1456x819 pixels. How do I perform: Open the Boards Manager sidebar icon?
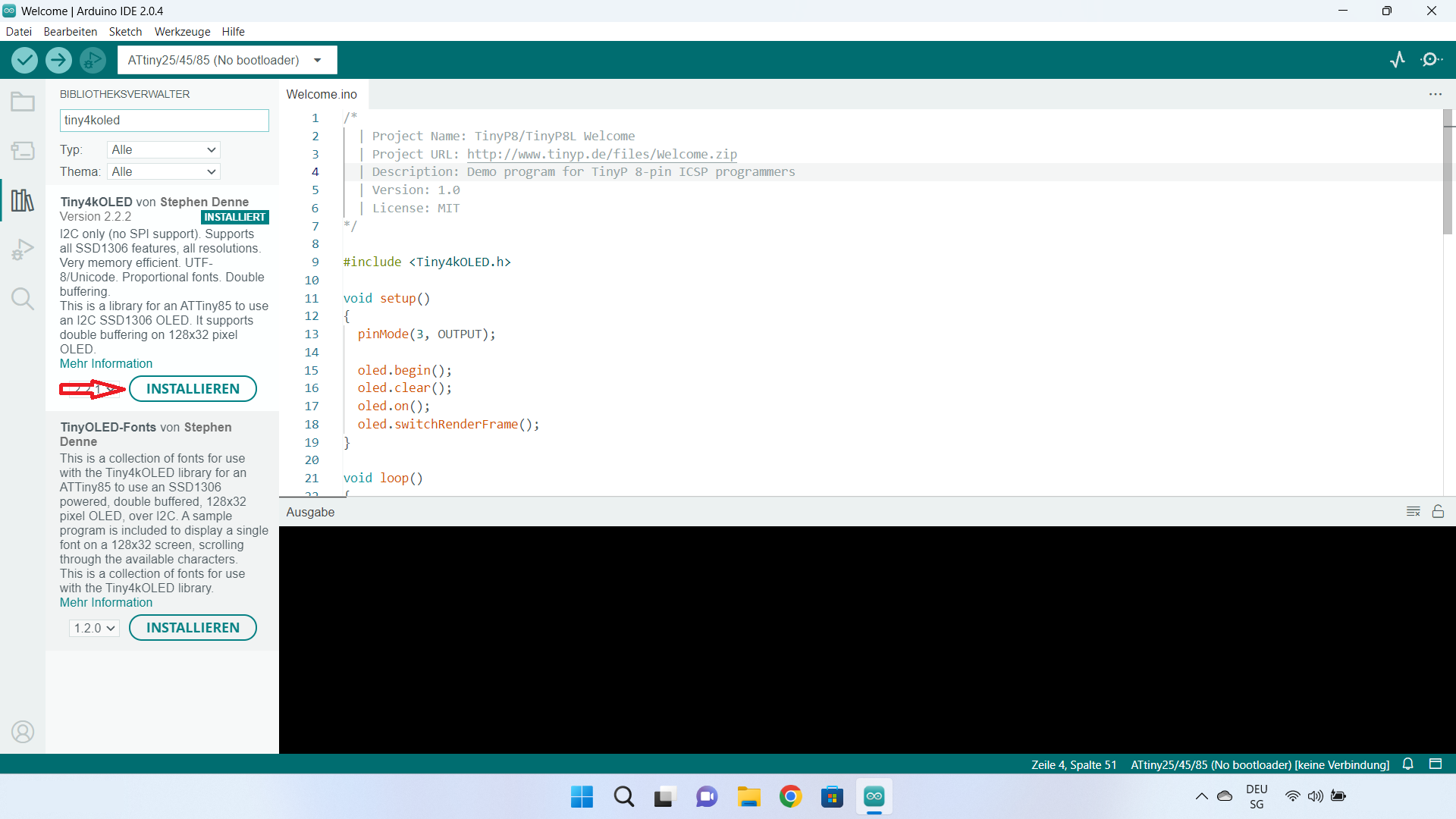23,151
